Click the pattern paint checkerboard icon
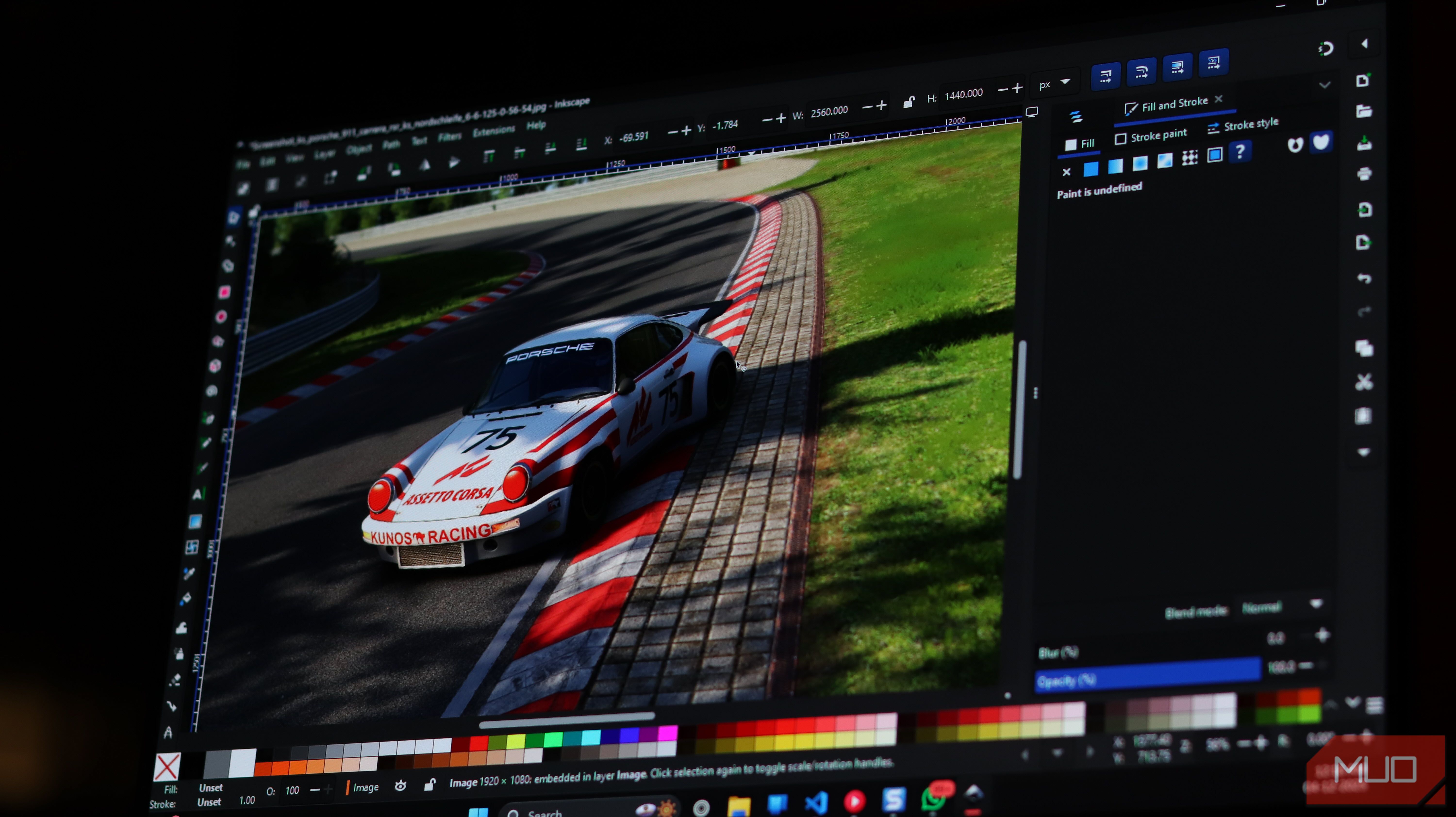 (x=1190, y=158)
